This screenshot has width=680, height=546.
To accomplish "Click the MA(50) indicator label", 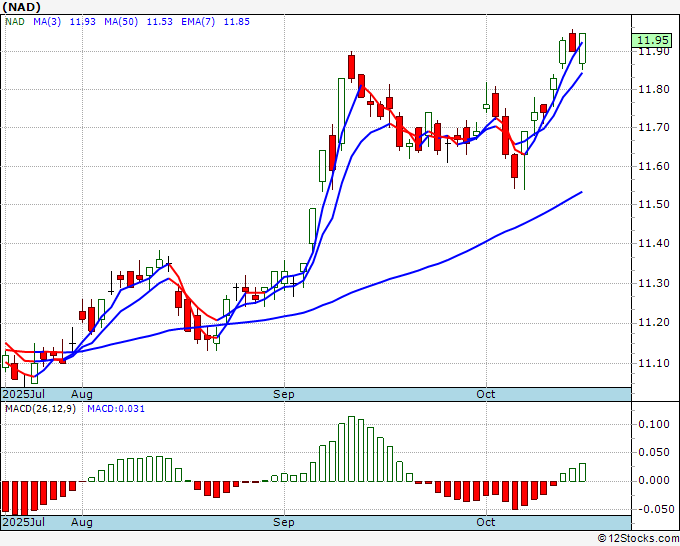I will [x=121, y=22].
